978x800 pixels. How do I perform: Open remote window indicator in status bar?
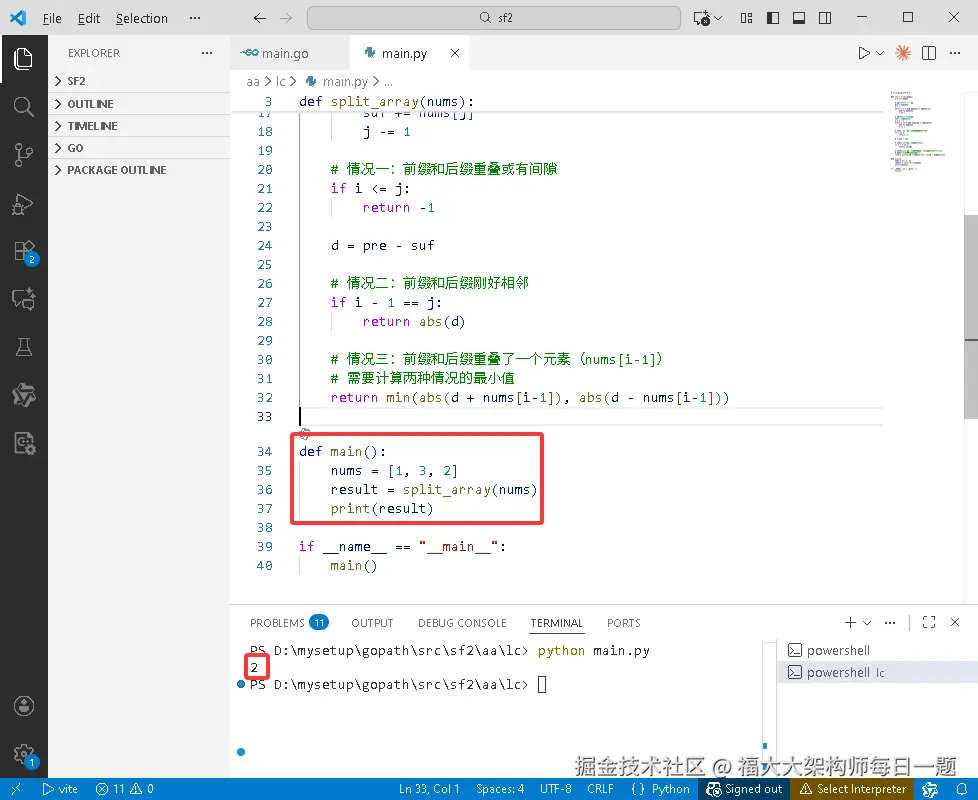[x=16, y=789]
